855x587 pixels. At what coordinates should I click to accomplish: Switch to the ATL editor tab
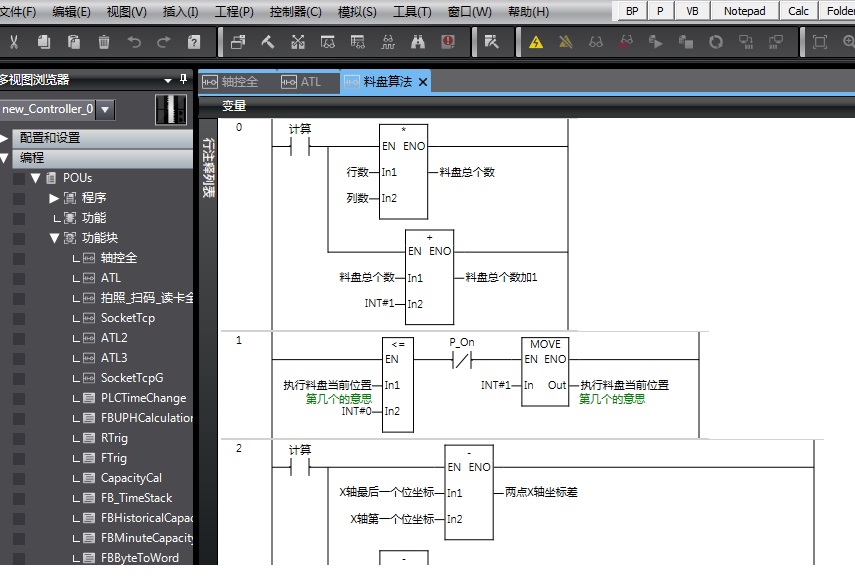[x=310, y=82]
